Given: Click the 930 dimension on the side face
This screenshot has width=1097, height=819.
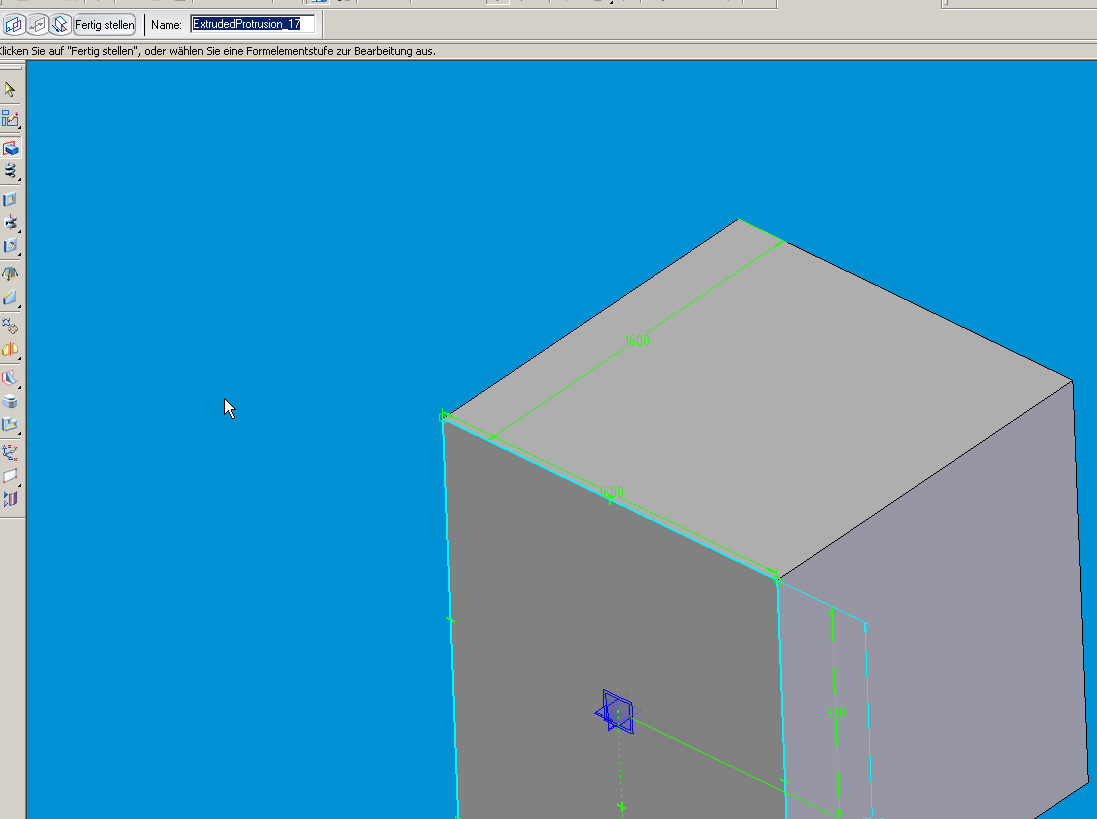Looking at the screenshot, I should click(836, 713).
